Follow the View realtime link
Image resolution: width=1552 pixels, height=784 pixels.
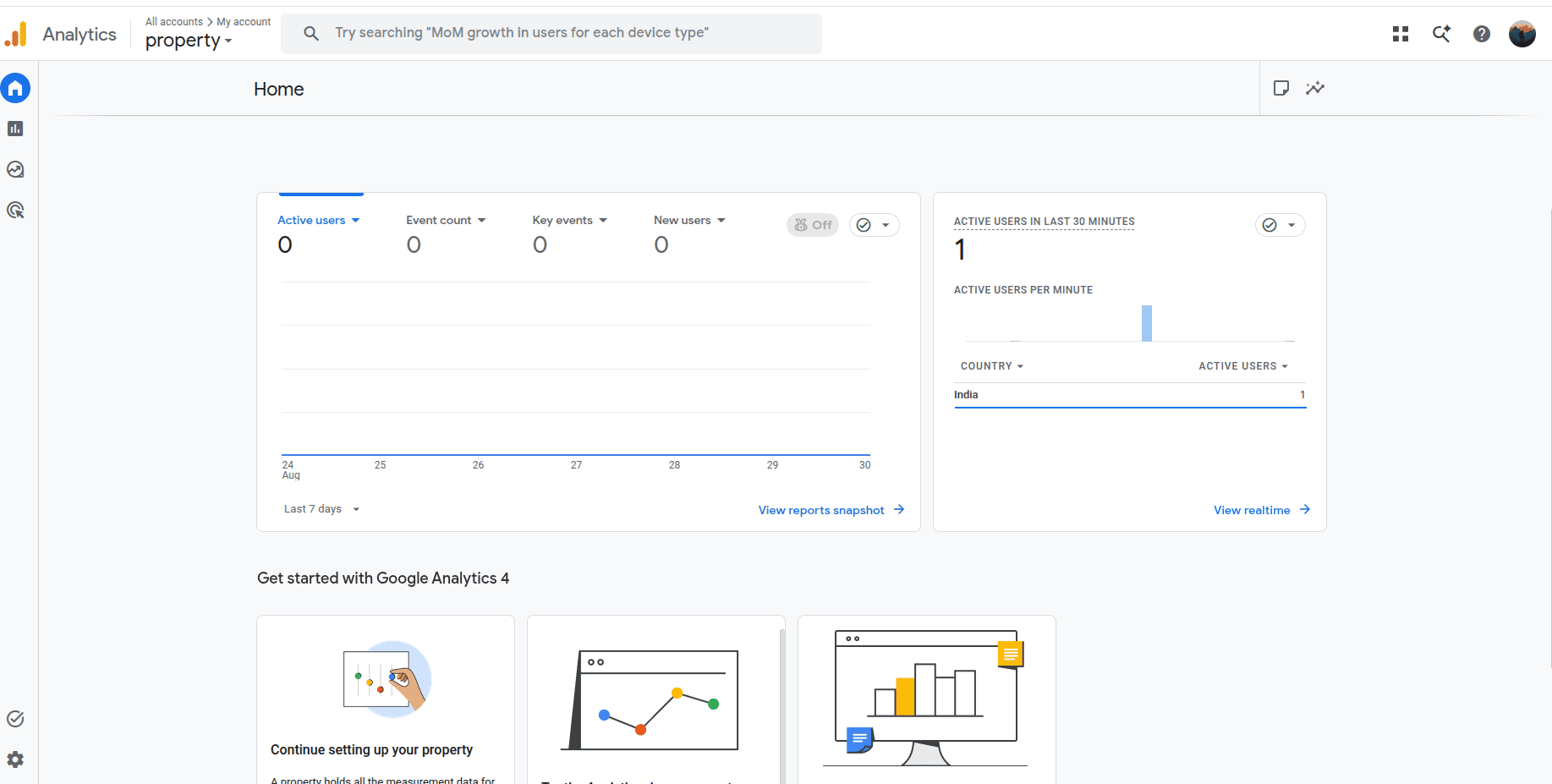[x=1262, y=510]
